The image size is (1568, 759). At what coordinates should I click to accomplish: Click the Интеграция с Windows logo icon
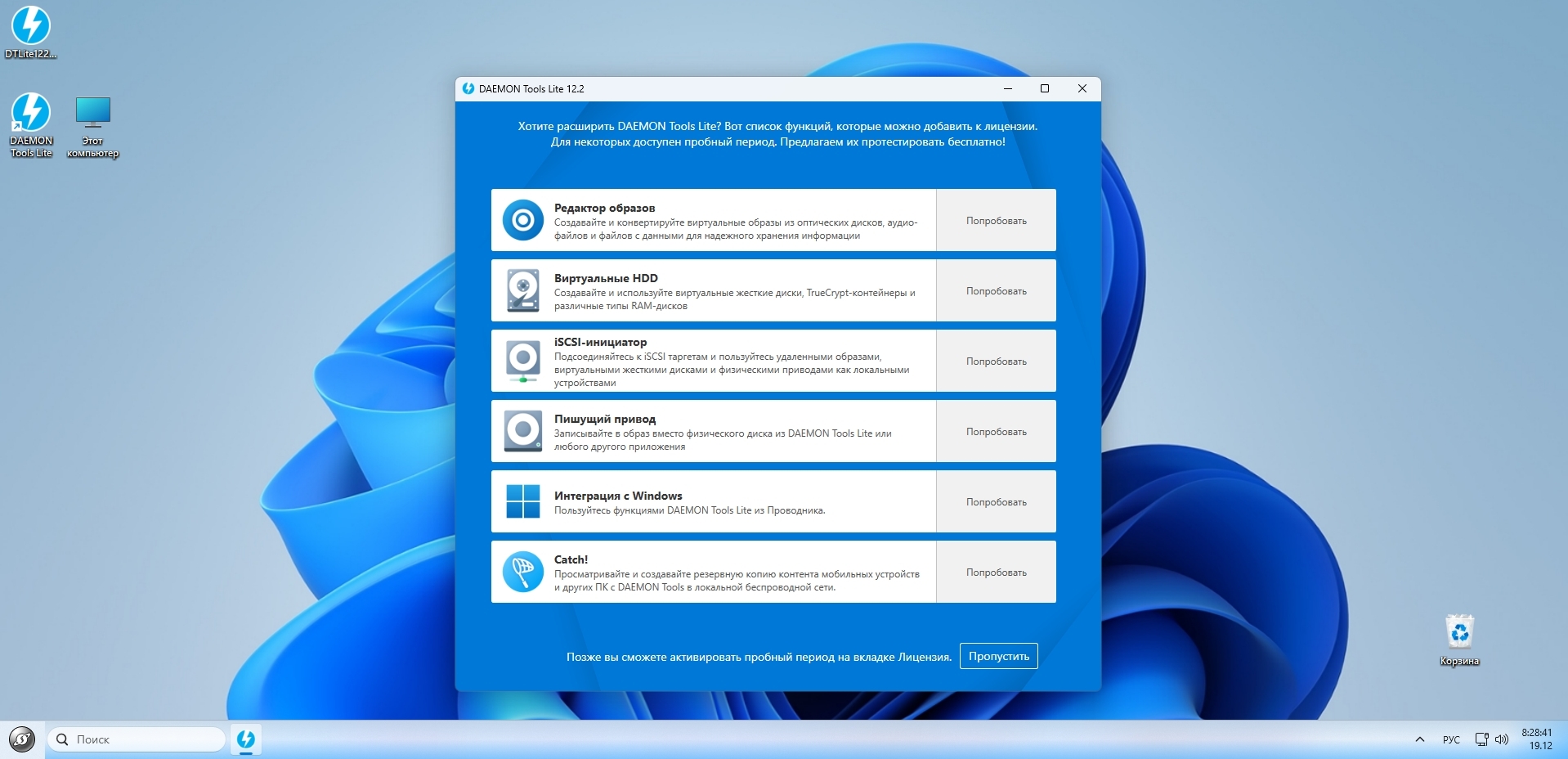pyautogui.click(x=523, y=501)
